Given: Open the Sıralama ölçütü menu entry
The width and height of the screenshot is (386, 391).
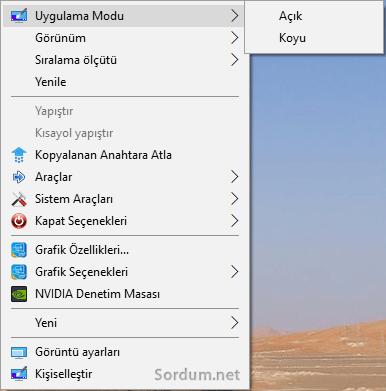Looking at the screenshot, I should pyautogui.click(x=125, y=60).
